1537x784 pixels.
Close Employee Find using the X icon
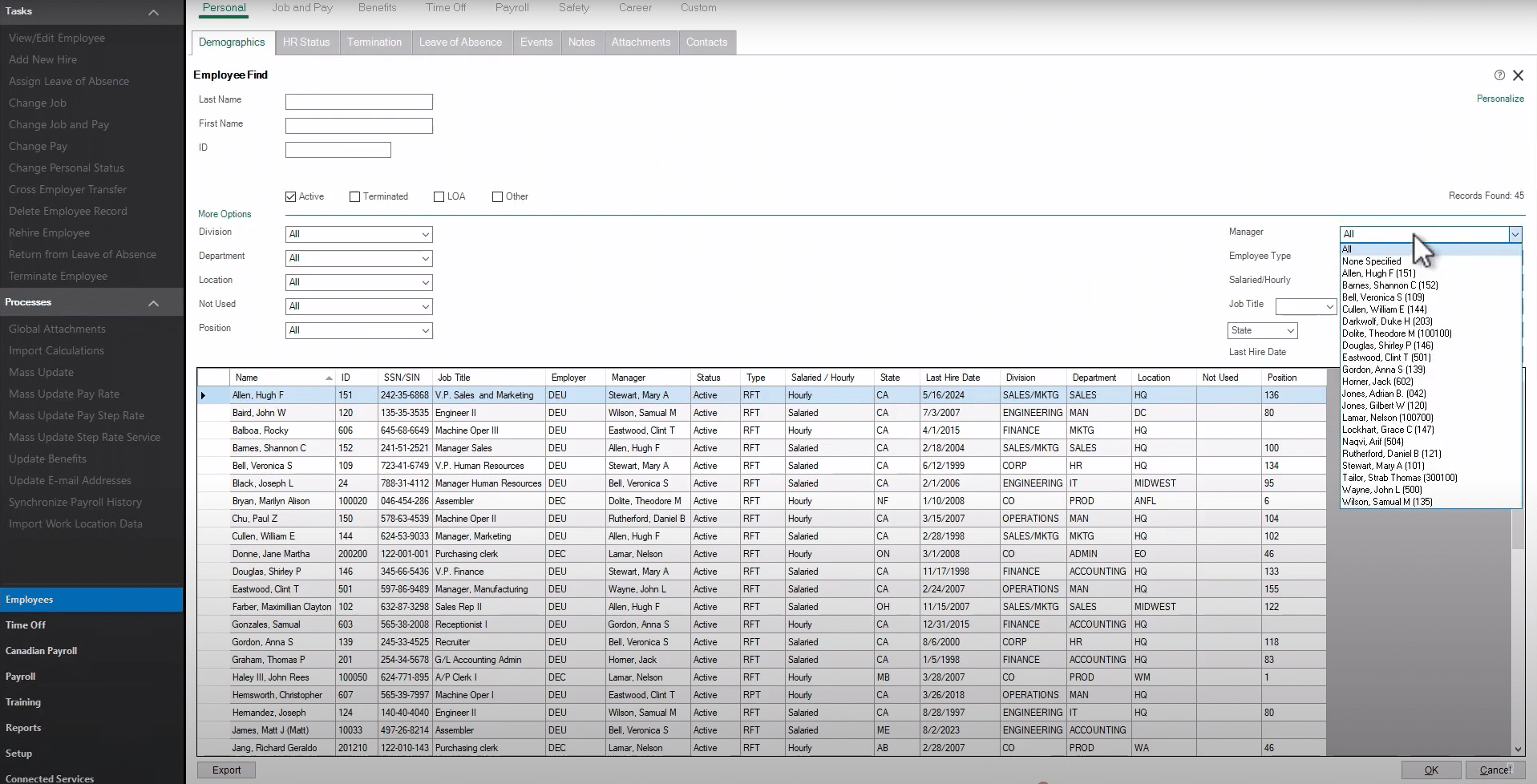coord(1518,75)
